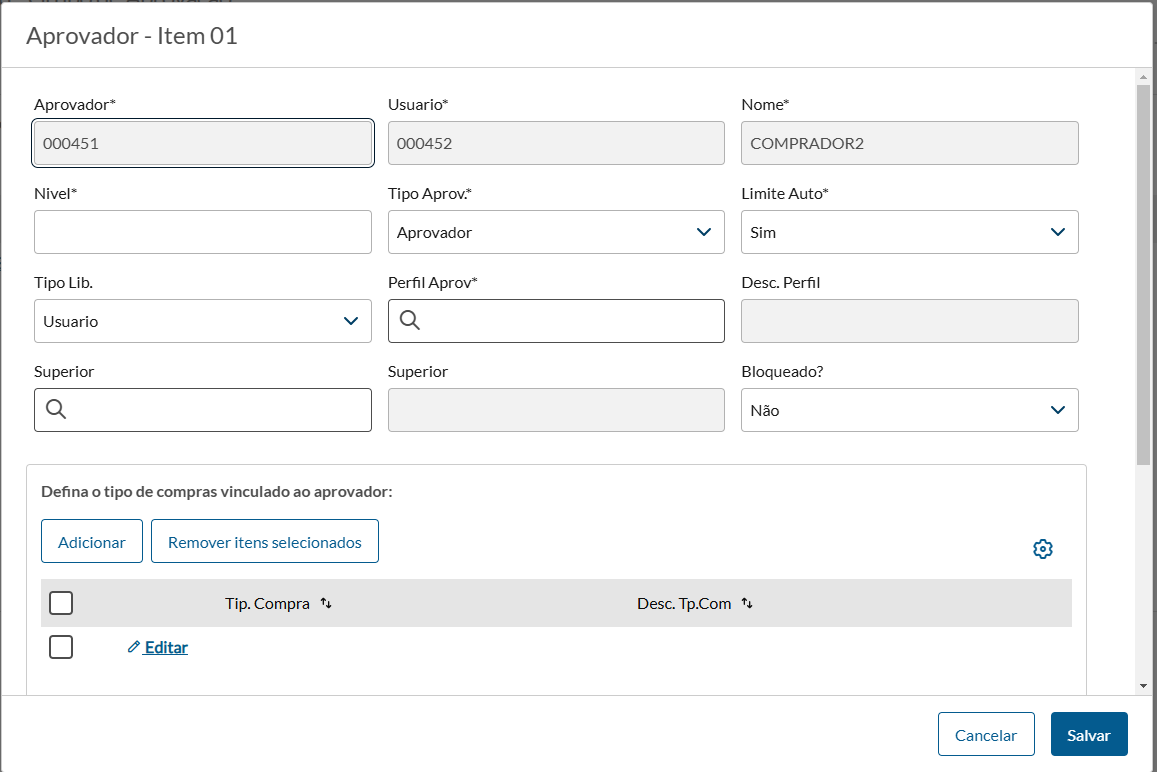Click the scrollbar down arrow
1157x772 pixels.
click(x=1143, y=685)
